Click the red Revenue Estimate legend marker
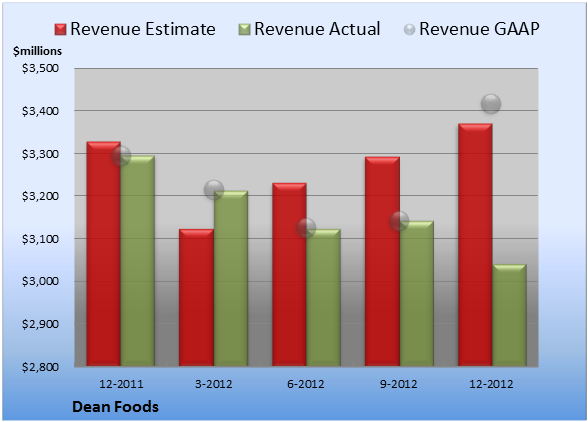The image size is (588, 422). [60, 30]
